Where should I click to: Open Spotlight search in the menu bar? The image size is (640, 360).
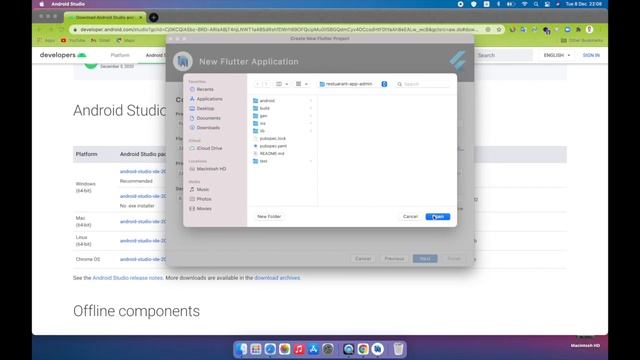coord(536,4)
